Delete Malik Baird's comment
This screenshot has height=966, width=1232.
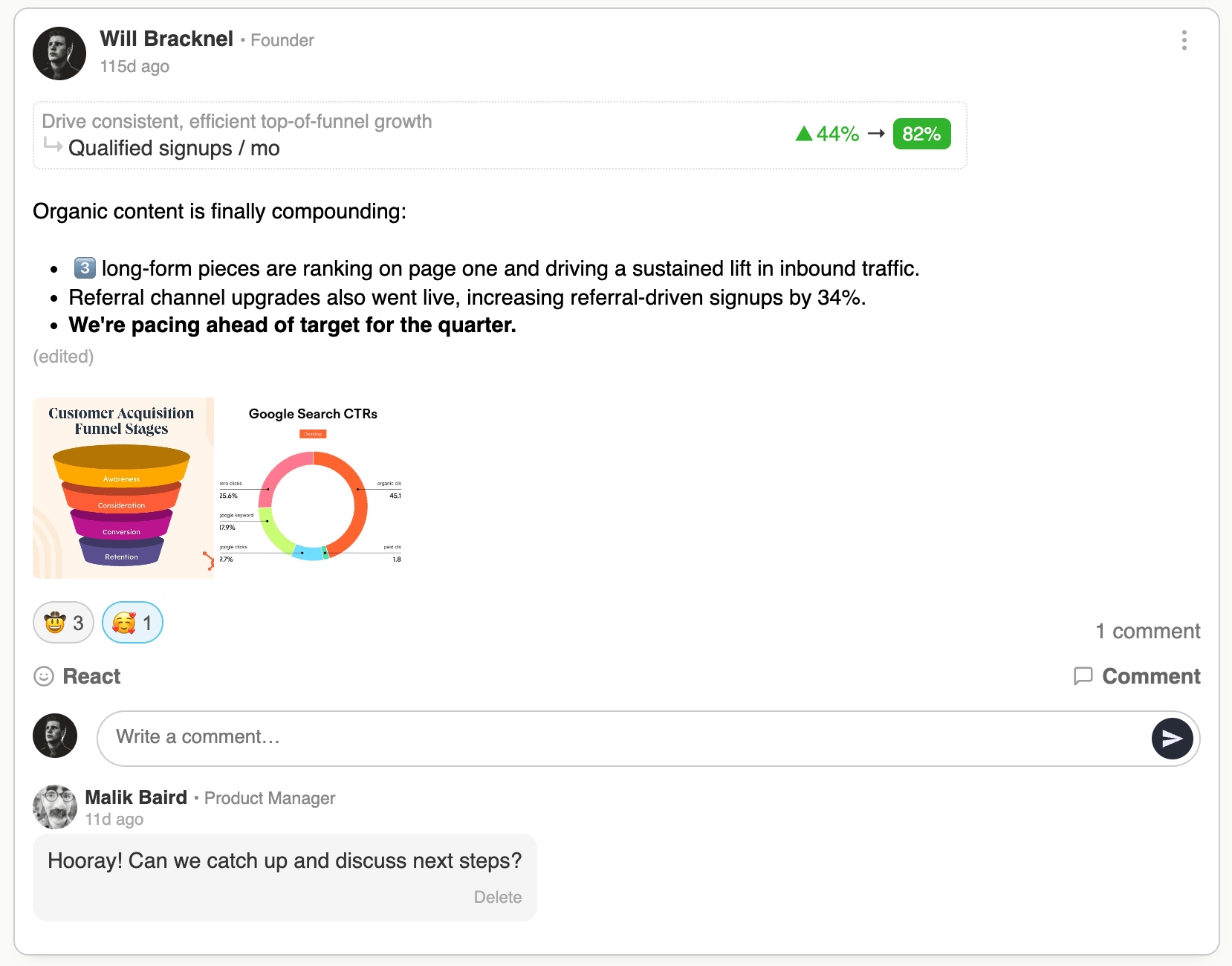497,897
